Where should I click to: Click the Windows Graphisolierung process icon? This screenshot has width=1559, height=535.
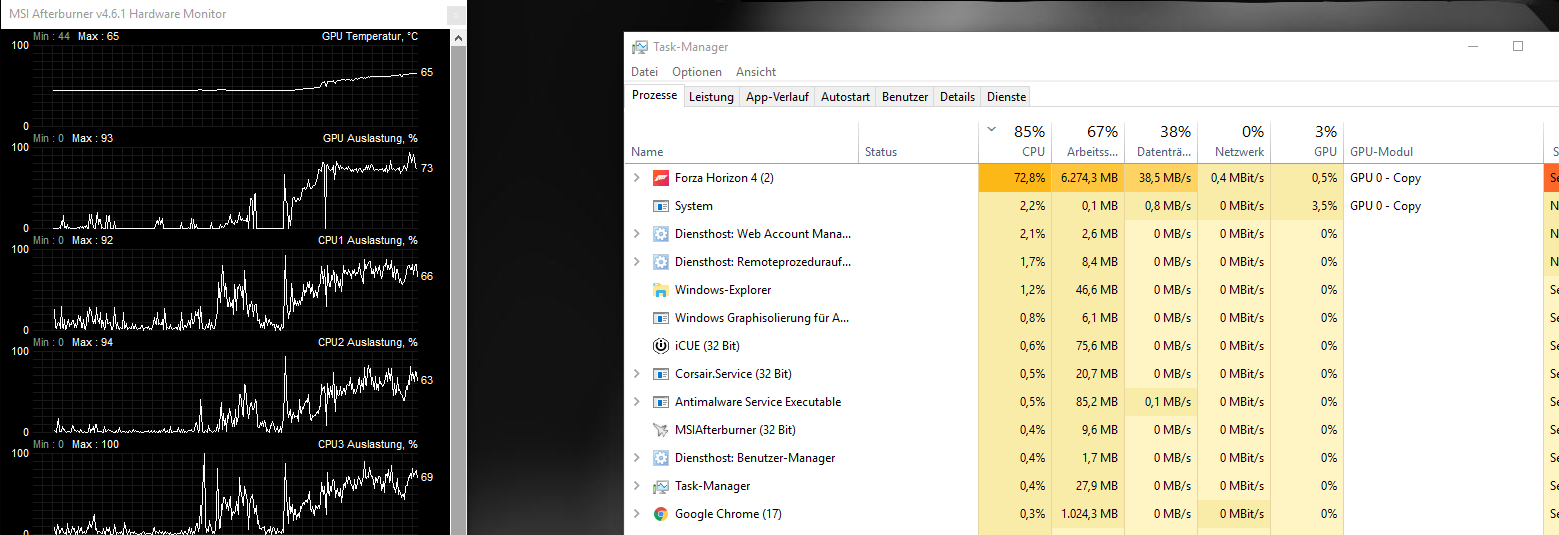tap(660, 318)
